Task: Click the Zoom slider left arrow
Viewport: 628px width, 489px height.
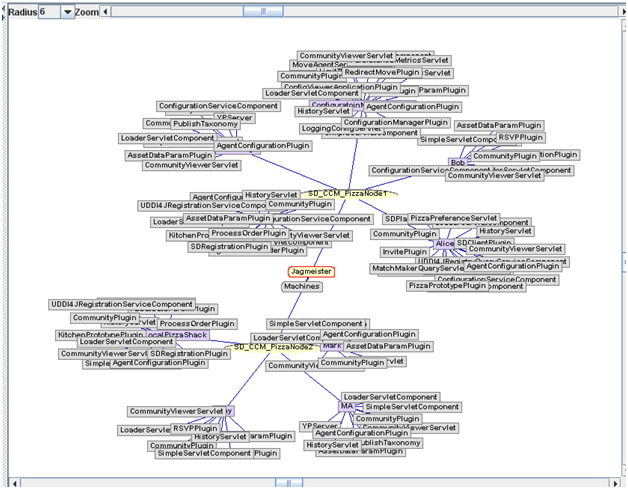Action: tap(107, 11)
